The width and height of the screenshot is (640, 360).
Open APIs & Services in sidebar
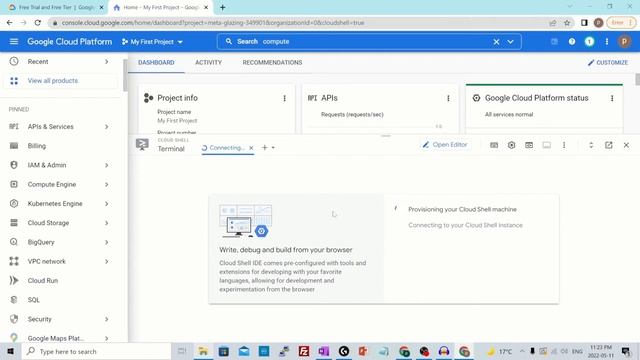pyautogui.click(x=51, y=127)
